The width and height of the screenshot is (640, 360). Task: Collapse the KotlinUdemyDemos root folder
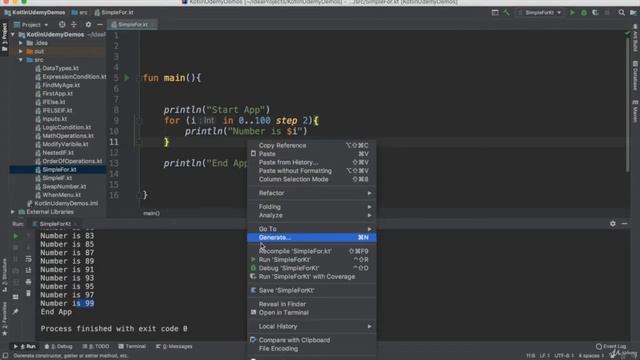point(13,35)
